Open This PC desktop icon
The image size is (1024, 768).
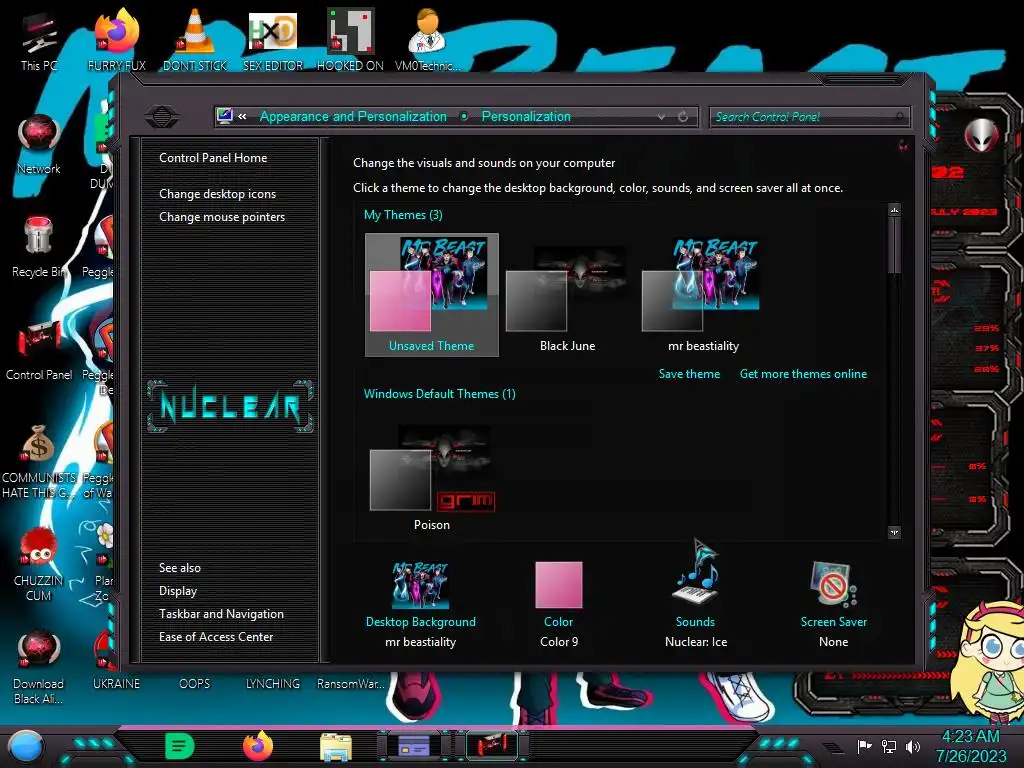click(x=38, y=40)
